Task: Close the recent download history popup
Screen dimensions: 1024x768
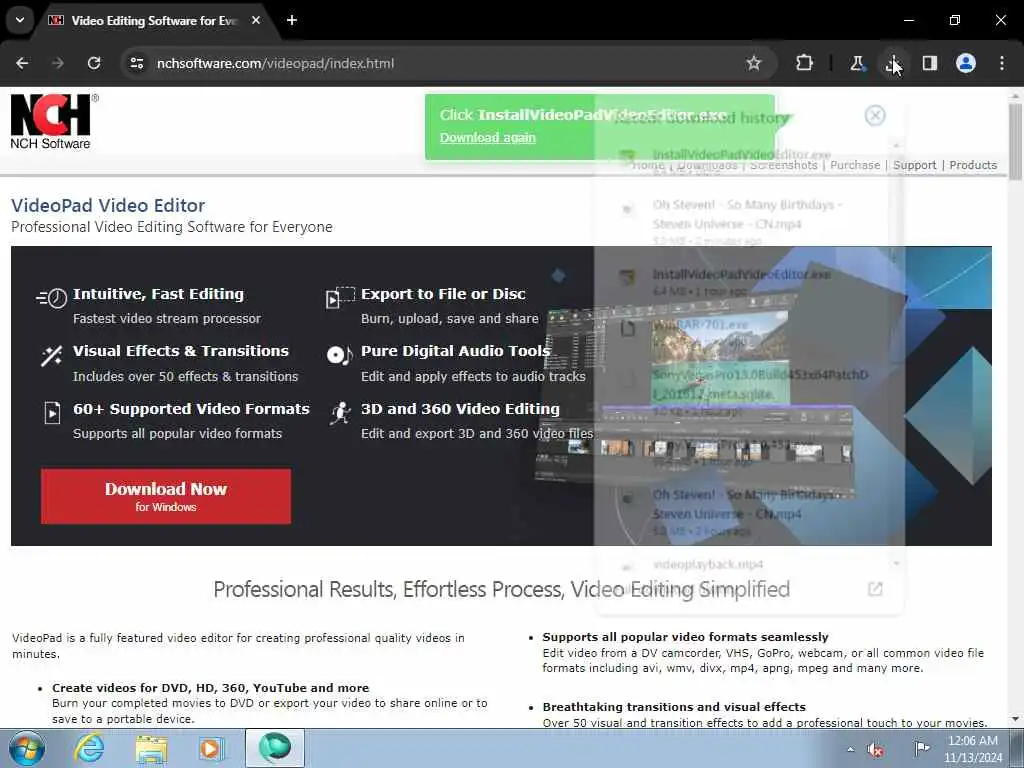Action: tap(875, 116)
